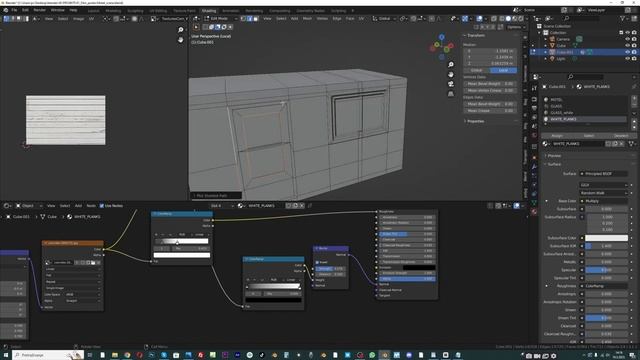This screenshot has height=360, width=640.
Task: Switch to the Shading workspace tab
Action: tap(209, 11)
